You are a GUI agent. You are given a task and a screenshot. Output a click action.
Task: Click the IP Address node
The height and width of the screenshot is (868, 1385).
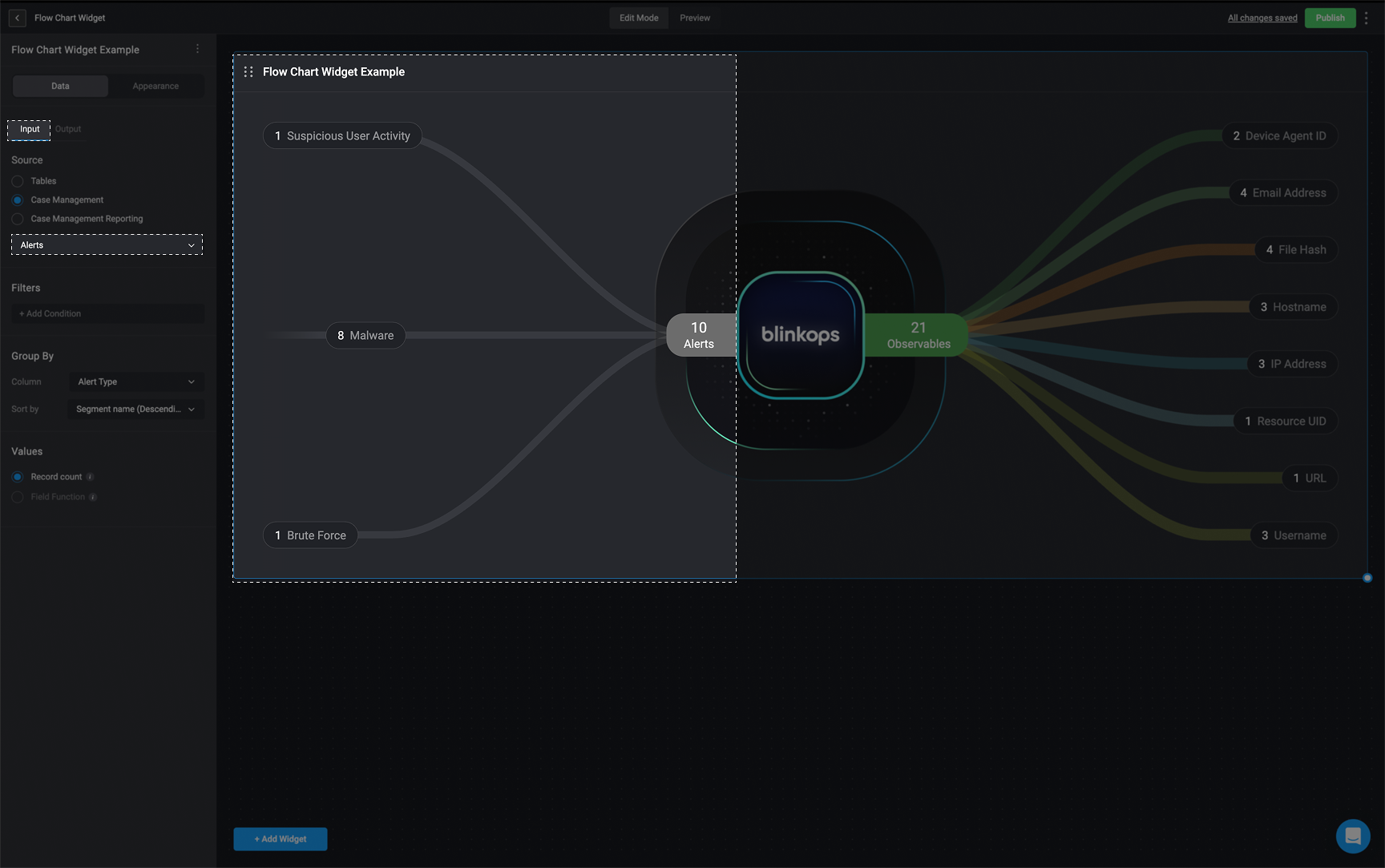1292,363
